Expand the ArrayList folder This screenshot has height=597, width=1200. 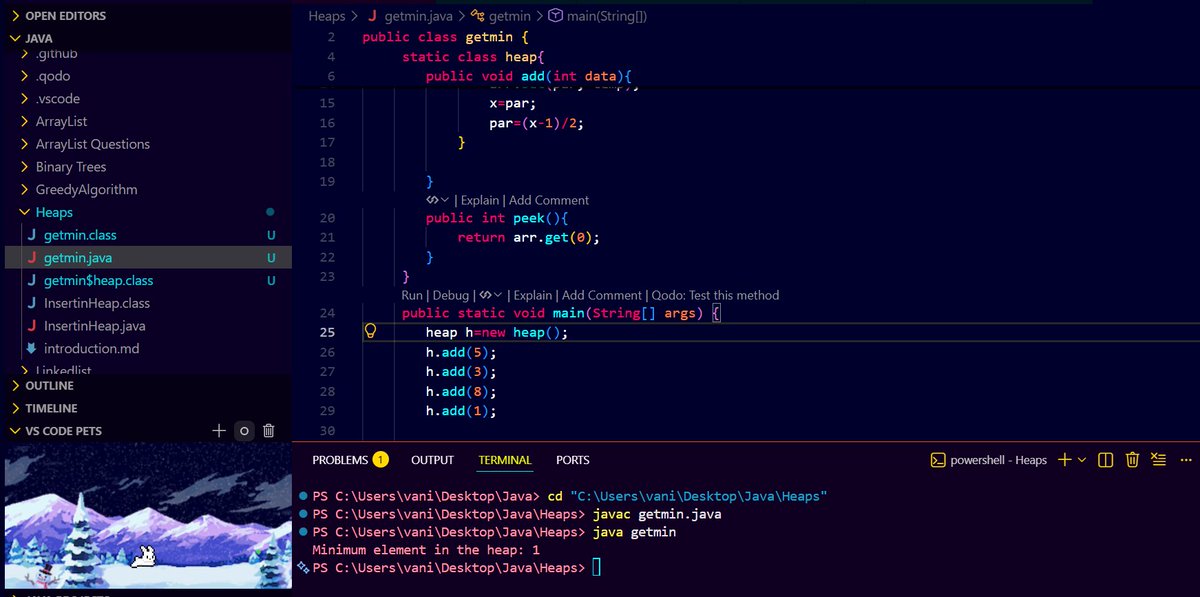coord(26,121)
